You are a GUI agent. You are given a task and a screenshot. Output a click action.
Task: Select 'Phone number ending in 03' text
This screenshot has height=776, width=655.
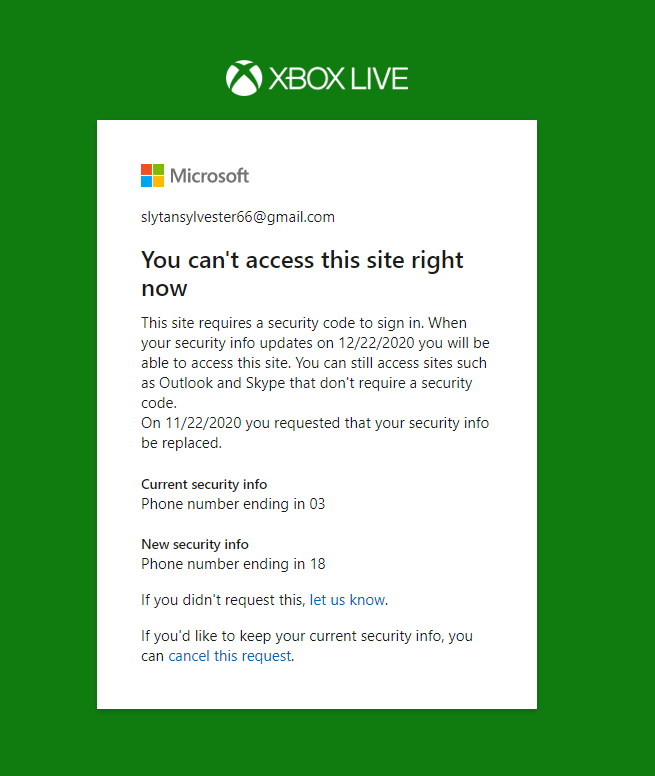point(233,504)
